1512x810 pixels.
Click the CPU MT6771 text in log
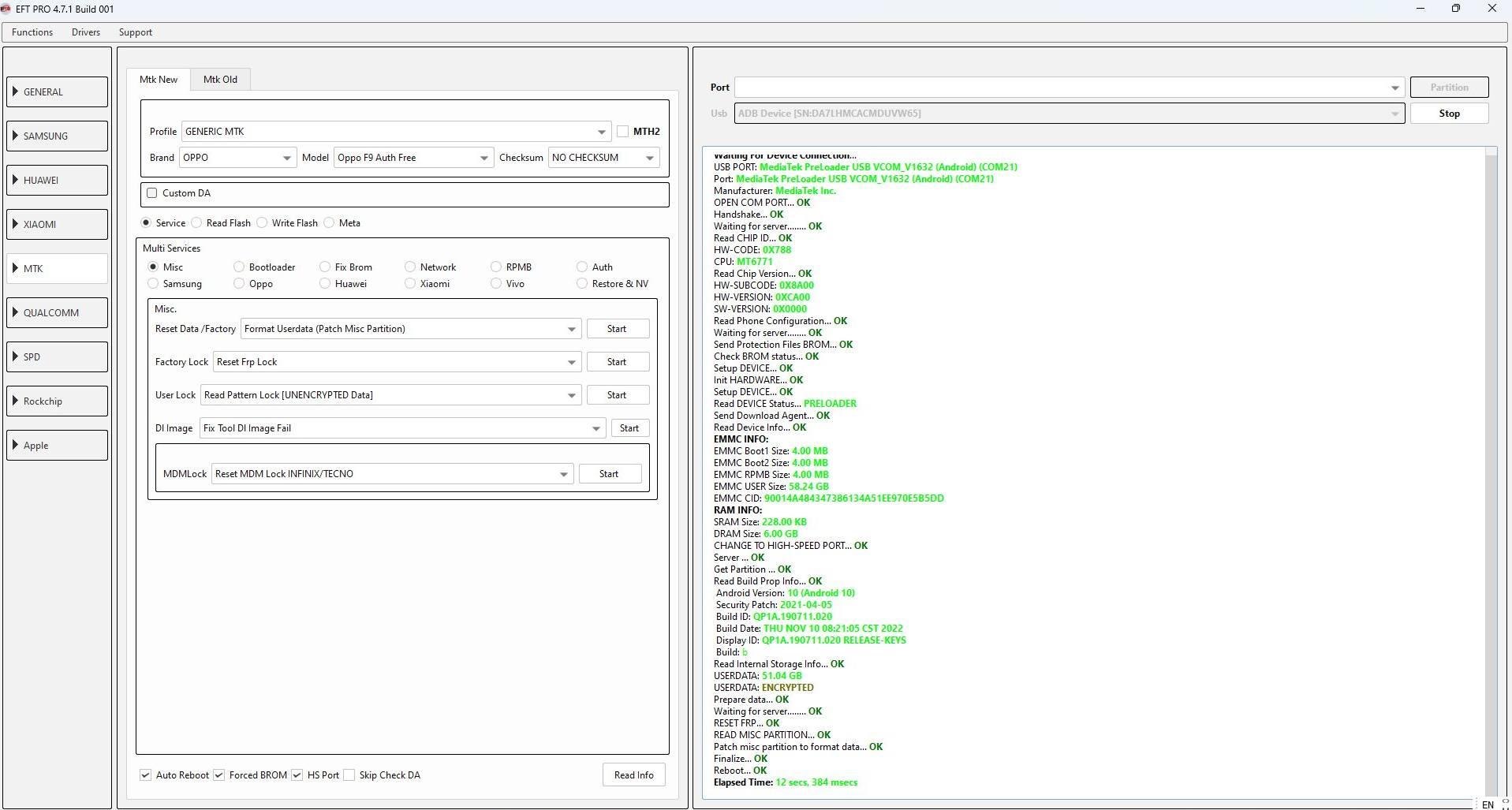pyautogui.click(x=743, y=262)
